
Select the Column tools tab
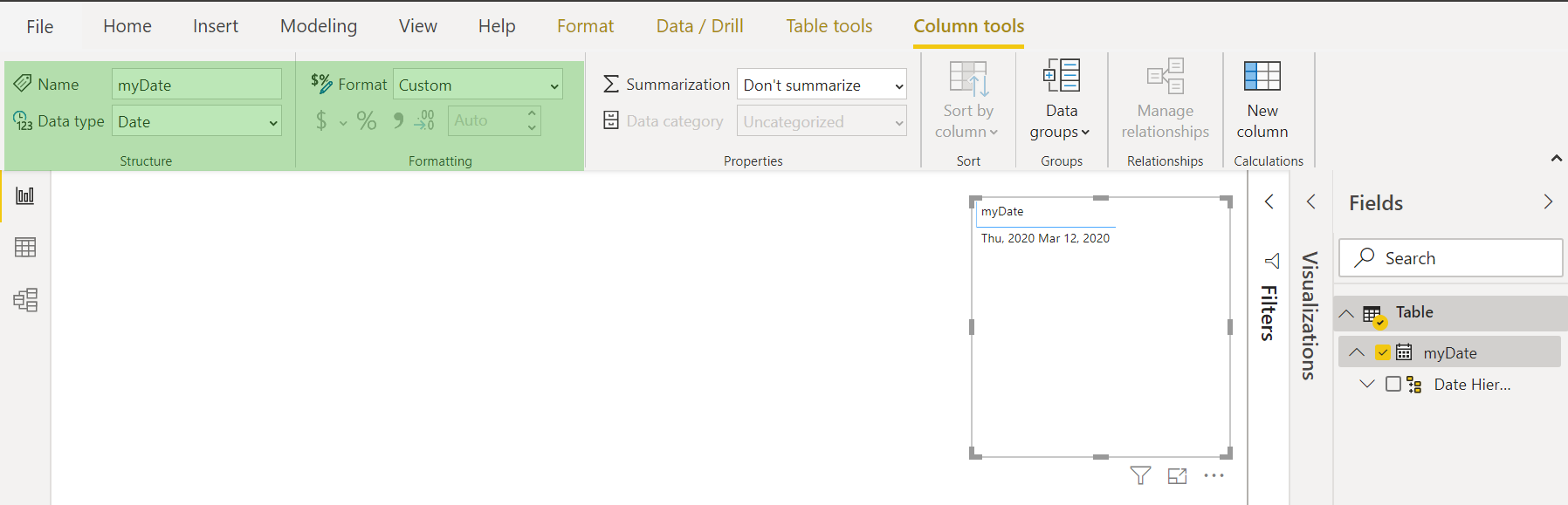tap(969, 26)
